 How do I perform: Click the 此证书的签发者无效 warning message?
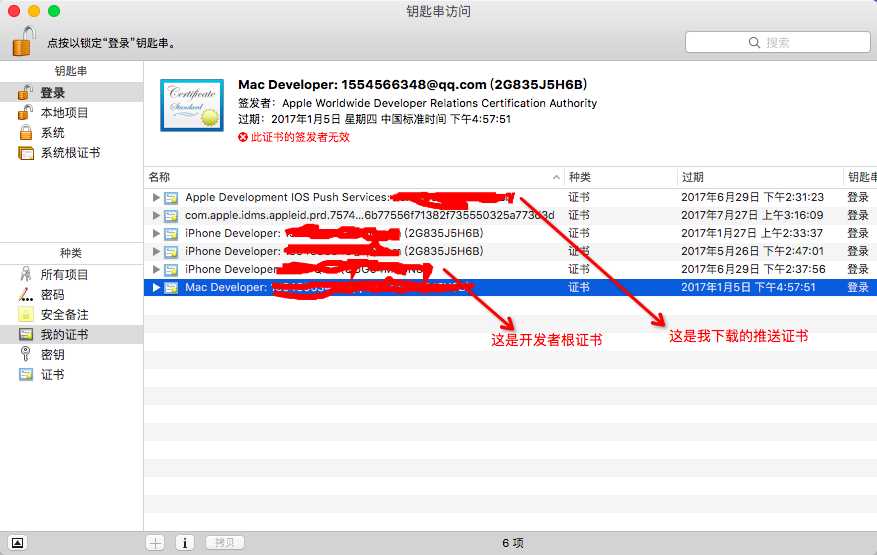pos(294,137)
